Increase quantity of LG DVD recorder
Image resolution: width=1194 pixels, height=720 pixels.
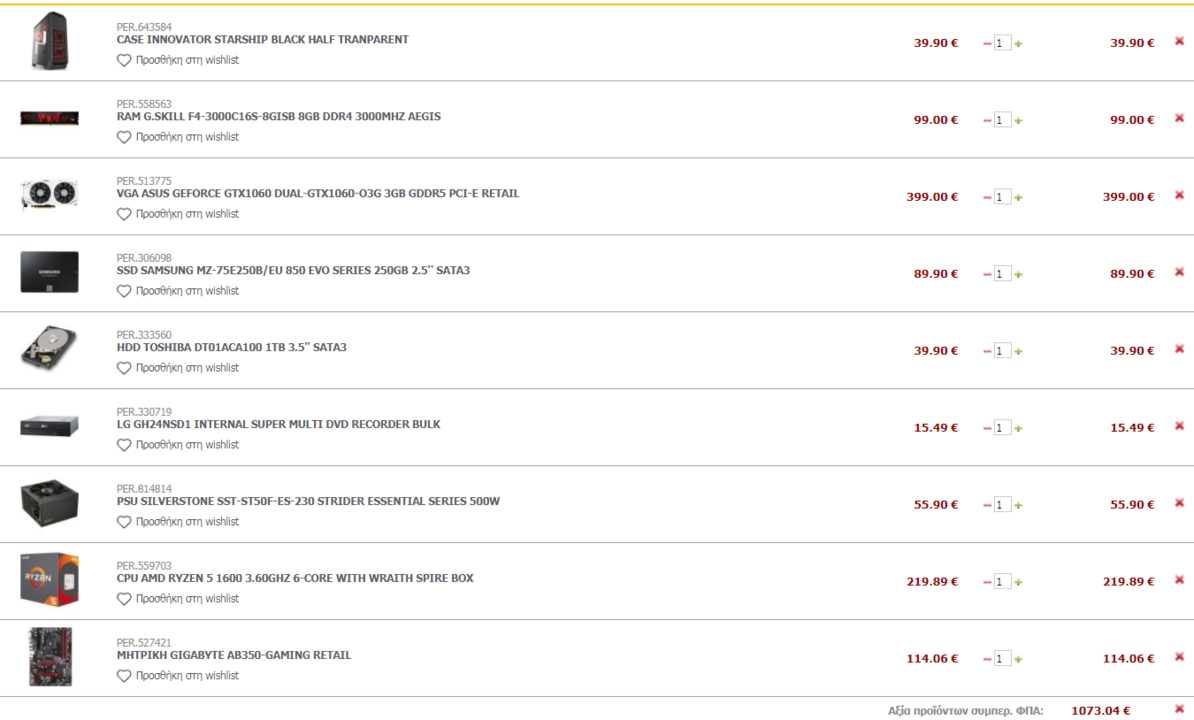click(1018, 428)
